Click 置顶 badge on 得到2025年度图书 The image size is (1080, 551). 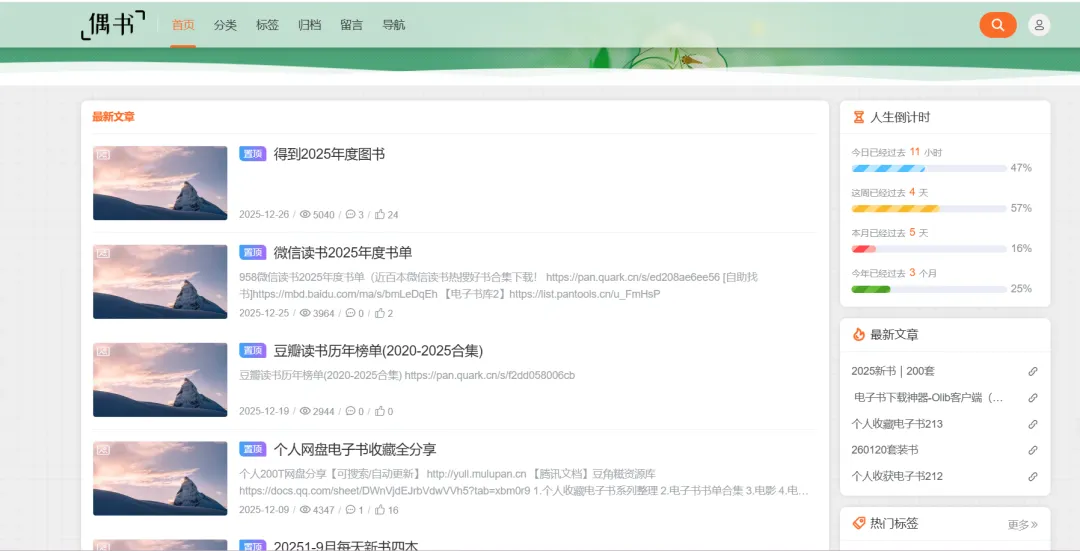[253, 154]
